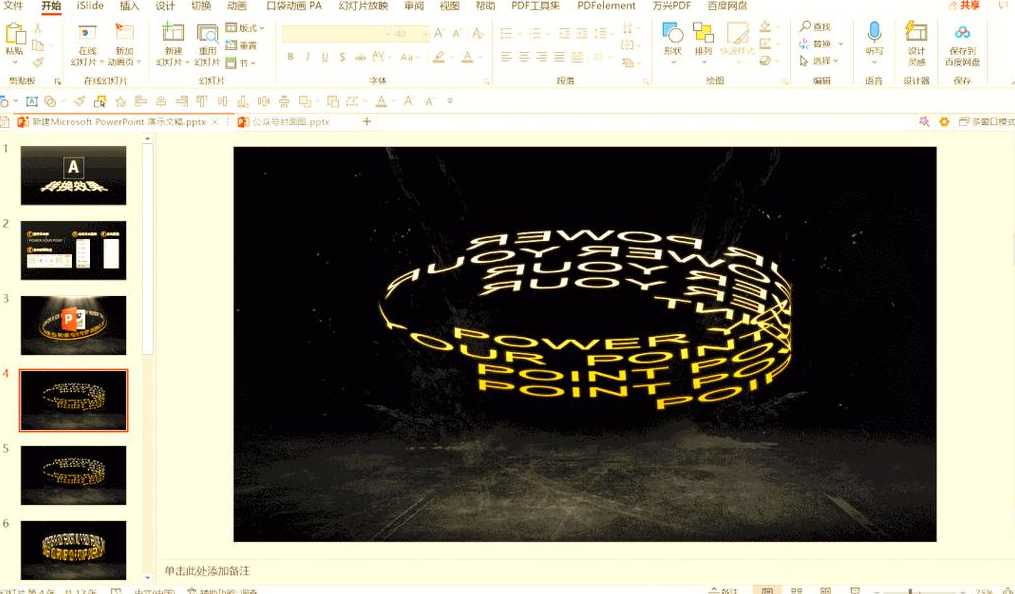The image size is (1015, 594).
Task: Open the font name combo box
Action: (x=336, y=33)
